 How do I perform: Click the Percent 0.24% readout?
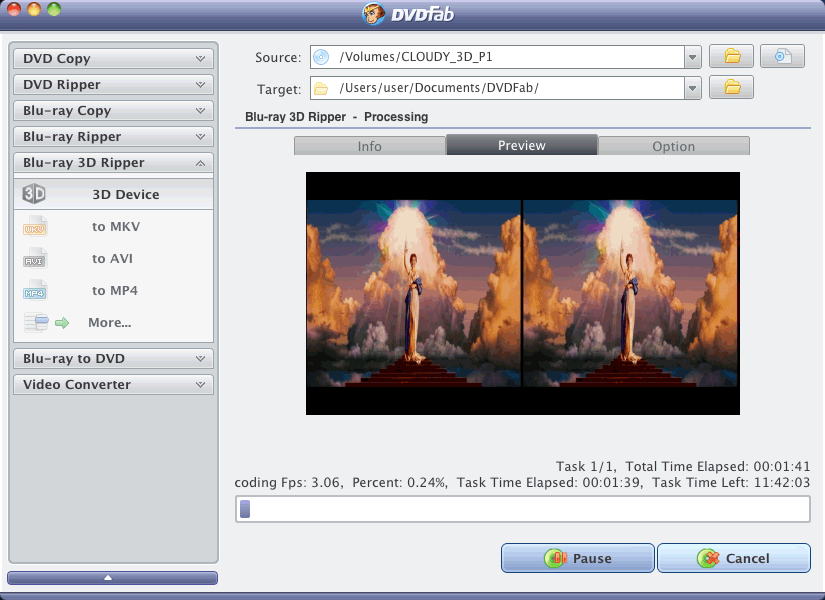pos(399,483)
